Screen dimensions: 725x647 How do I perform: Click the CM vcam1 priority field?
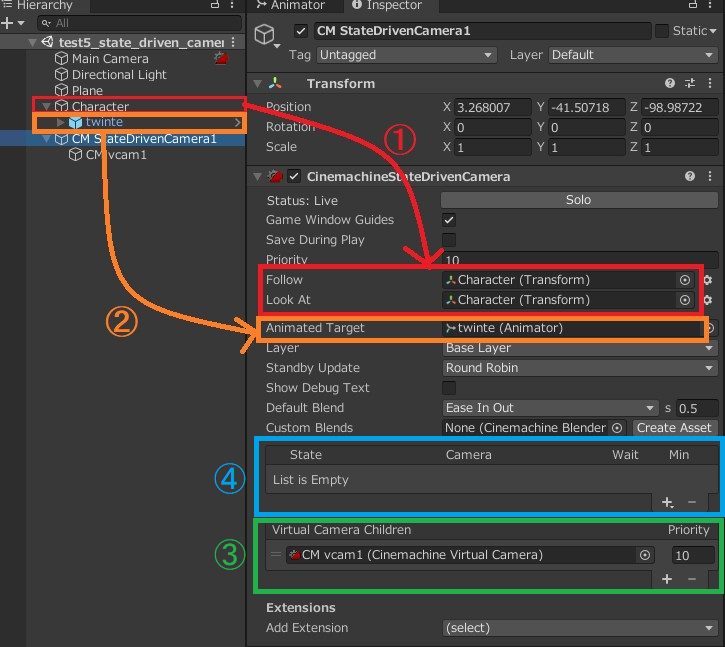click(x=693, y=555)
